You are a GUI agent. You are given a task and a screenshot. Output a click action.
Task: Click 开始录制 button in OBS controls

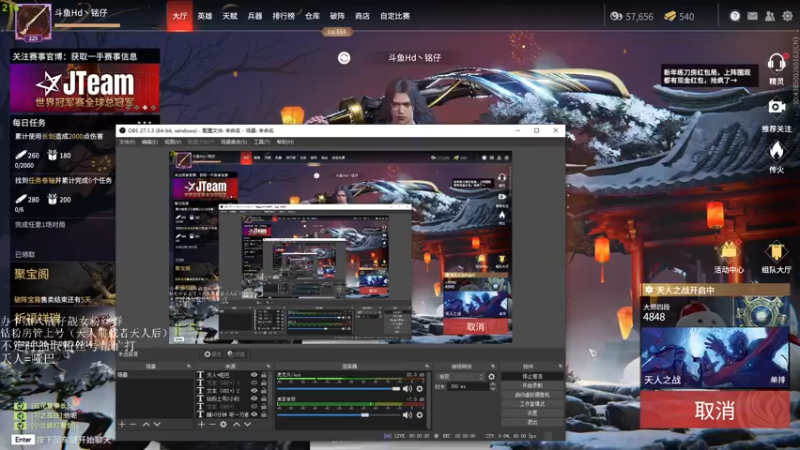pos(532,386)
